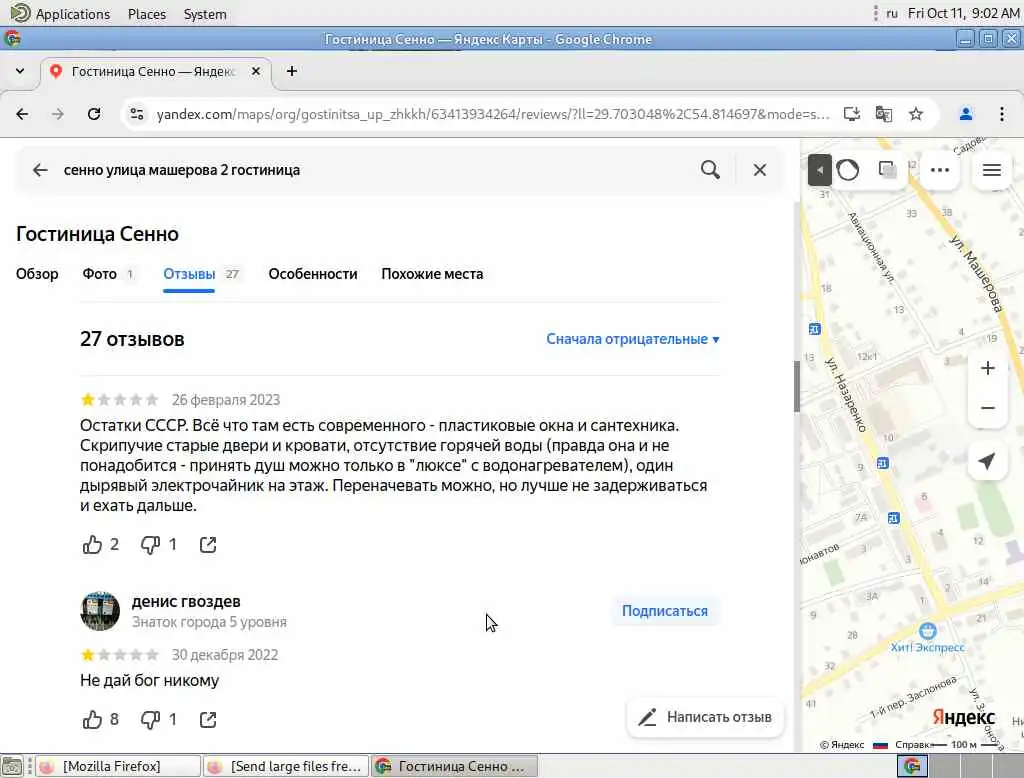
Task: Reload the page
Action: point(94,114)
